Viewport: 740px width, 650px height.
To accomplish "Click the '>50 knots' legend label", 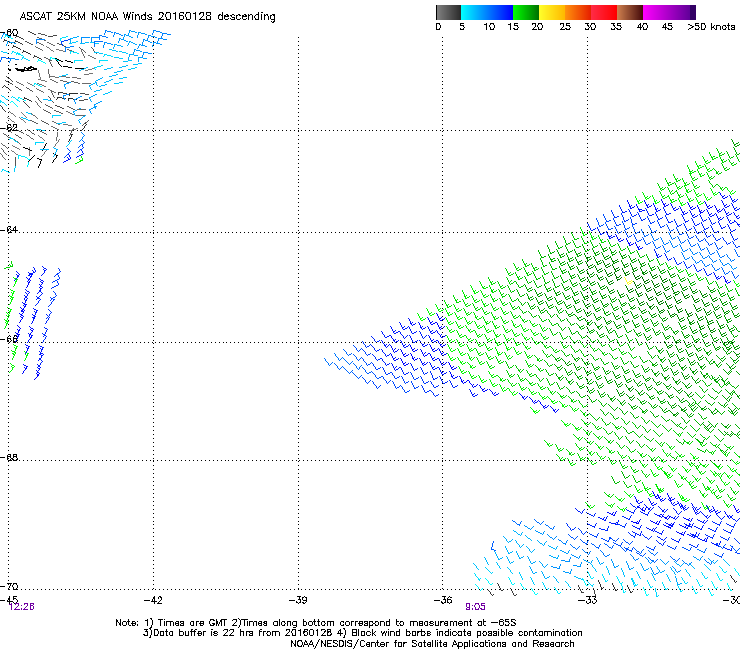I will point(711,27).
